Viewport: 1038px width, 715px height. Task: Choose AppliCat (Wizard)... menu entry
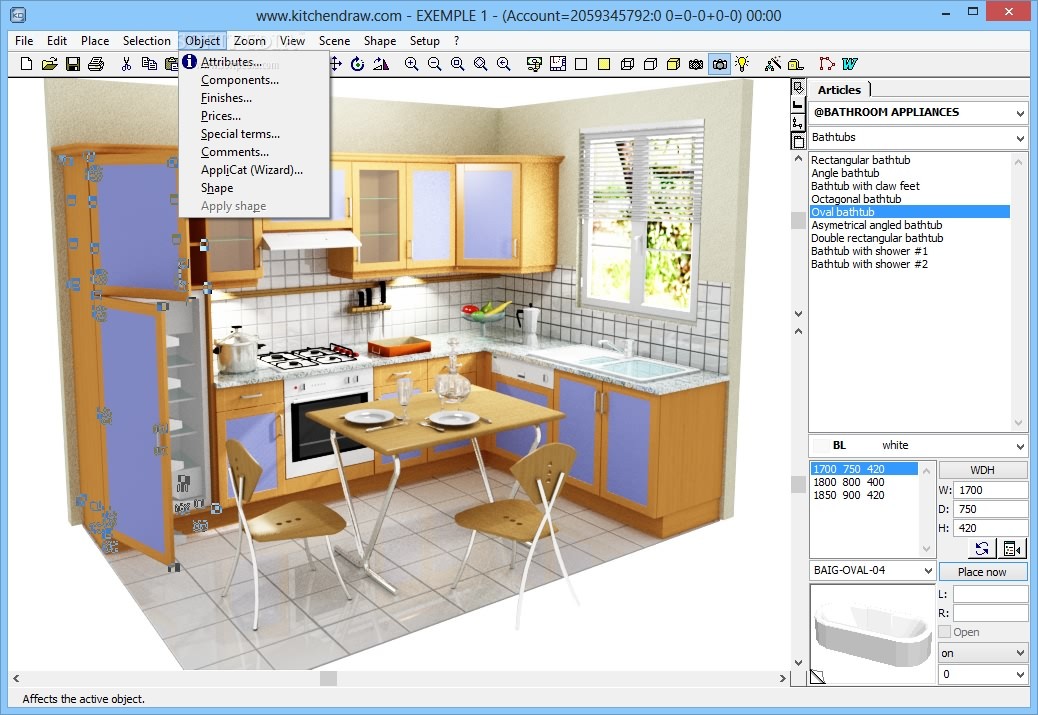(252, 169)
